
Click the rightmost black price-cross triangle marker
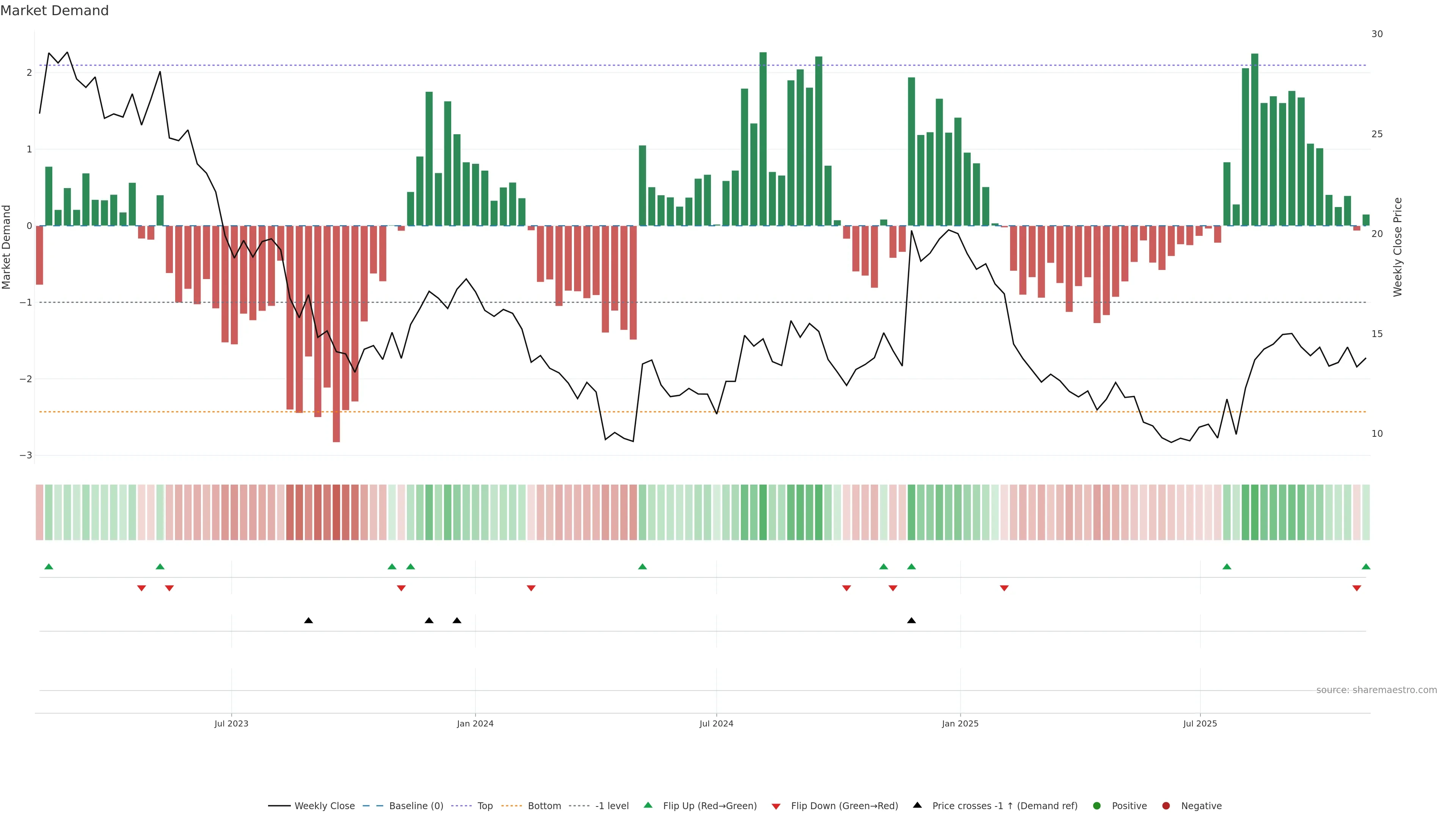point(911,621)
